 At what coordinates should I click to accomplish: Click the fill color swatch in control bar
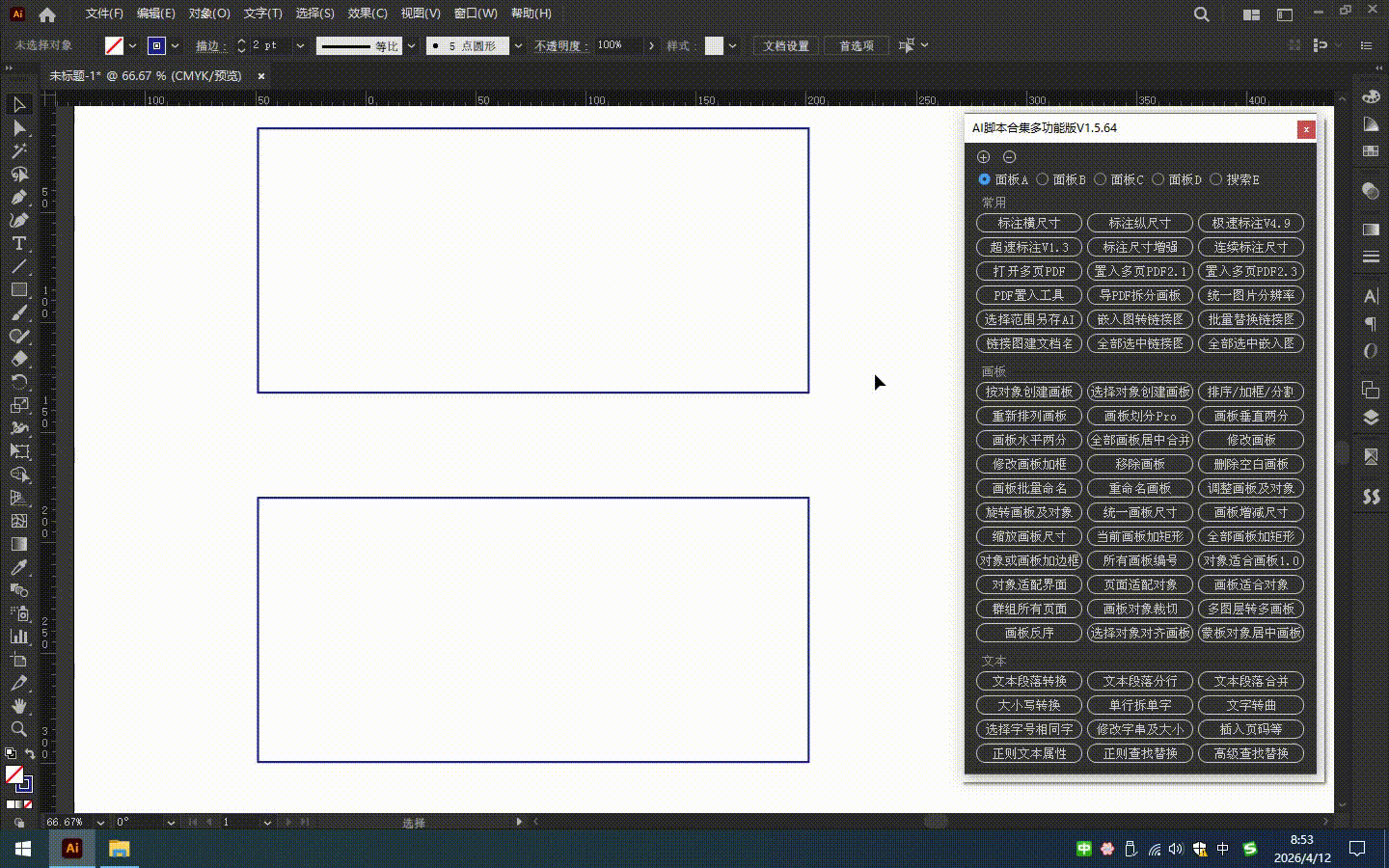tap(114, 45)
